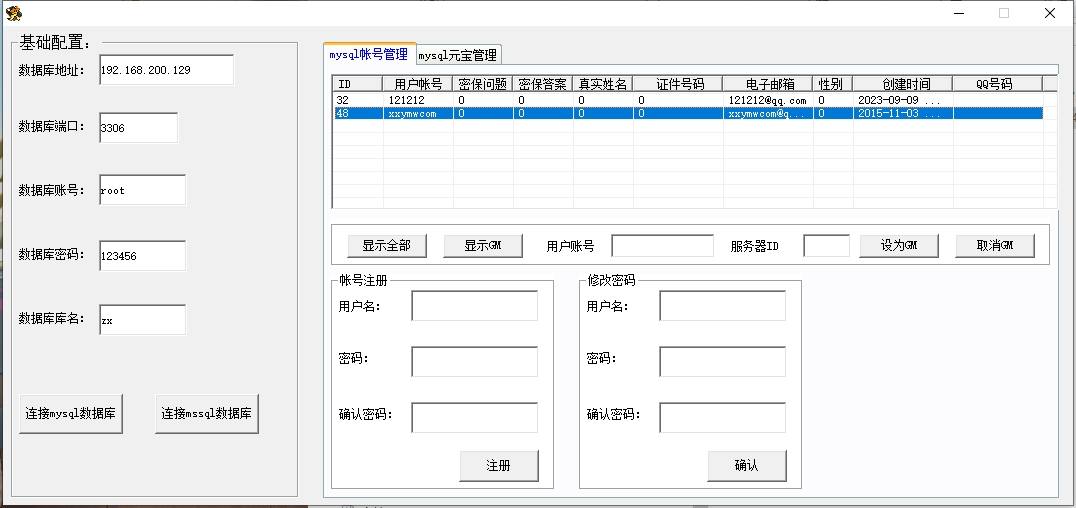Focus the 数据库端口 field showing 3306
1076x508 pixels.
click(138, 127)
